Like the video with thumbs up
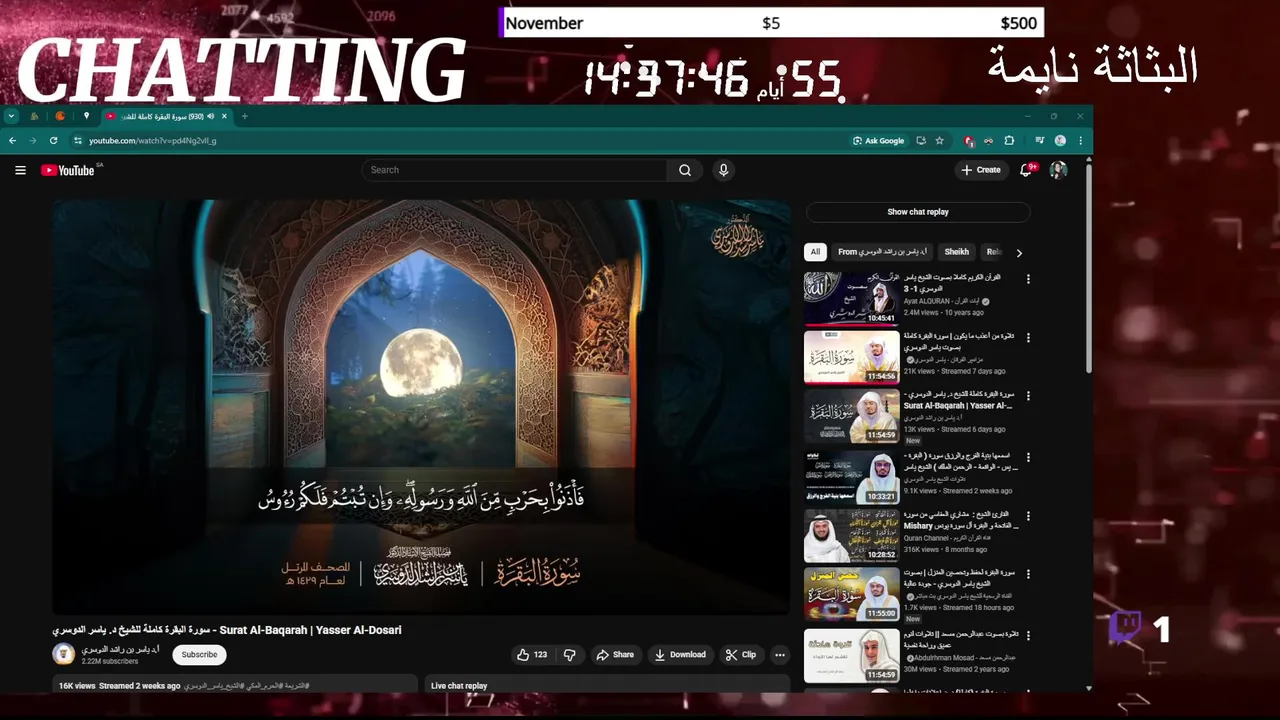1280x720 pixels. (531, 655)
